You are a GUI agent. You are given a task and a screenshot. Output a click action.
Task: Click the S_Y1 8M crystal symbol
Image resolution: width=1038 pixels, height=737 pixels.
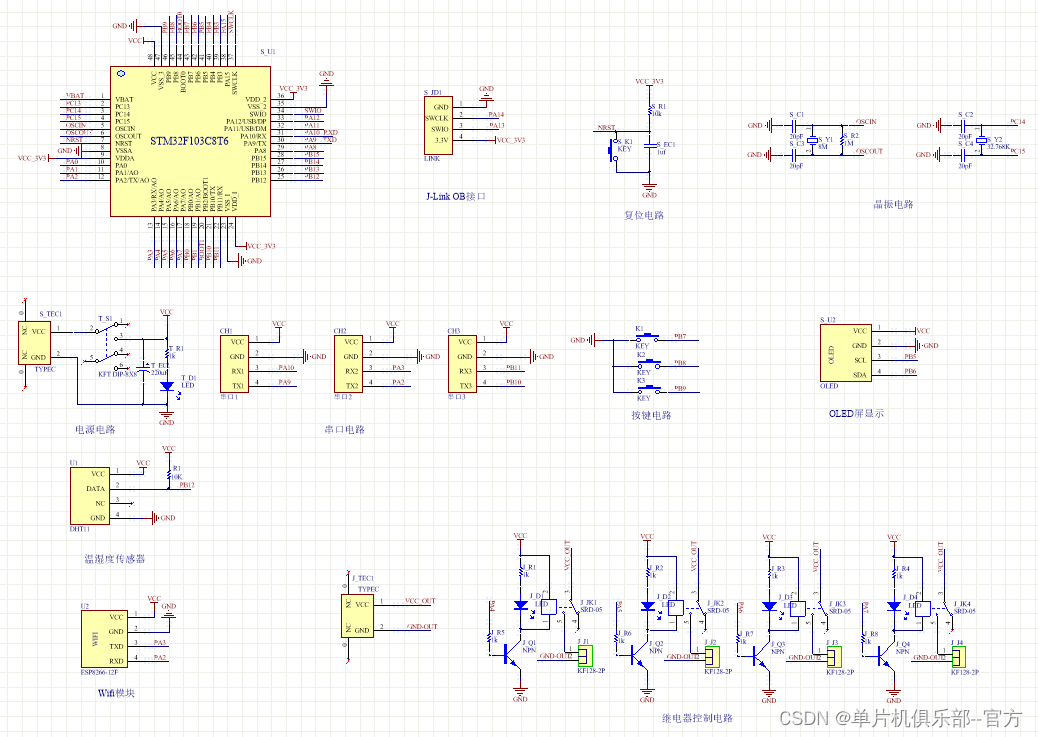pyautogui.click(x=812, y=141)
